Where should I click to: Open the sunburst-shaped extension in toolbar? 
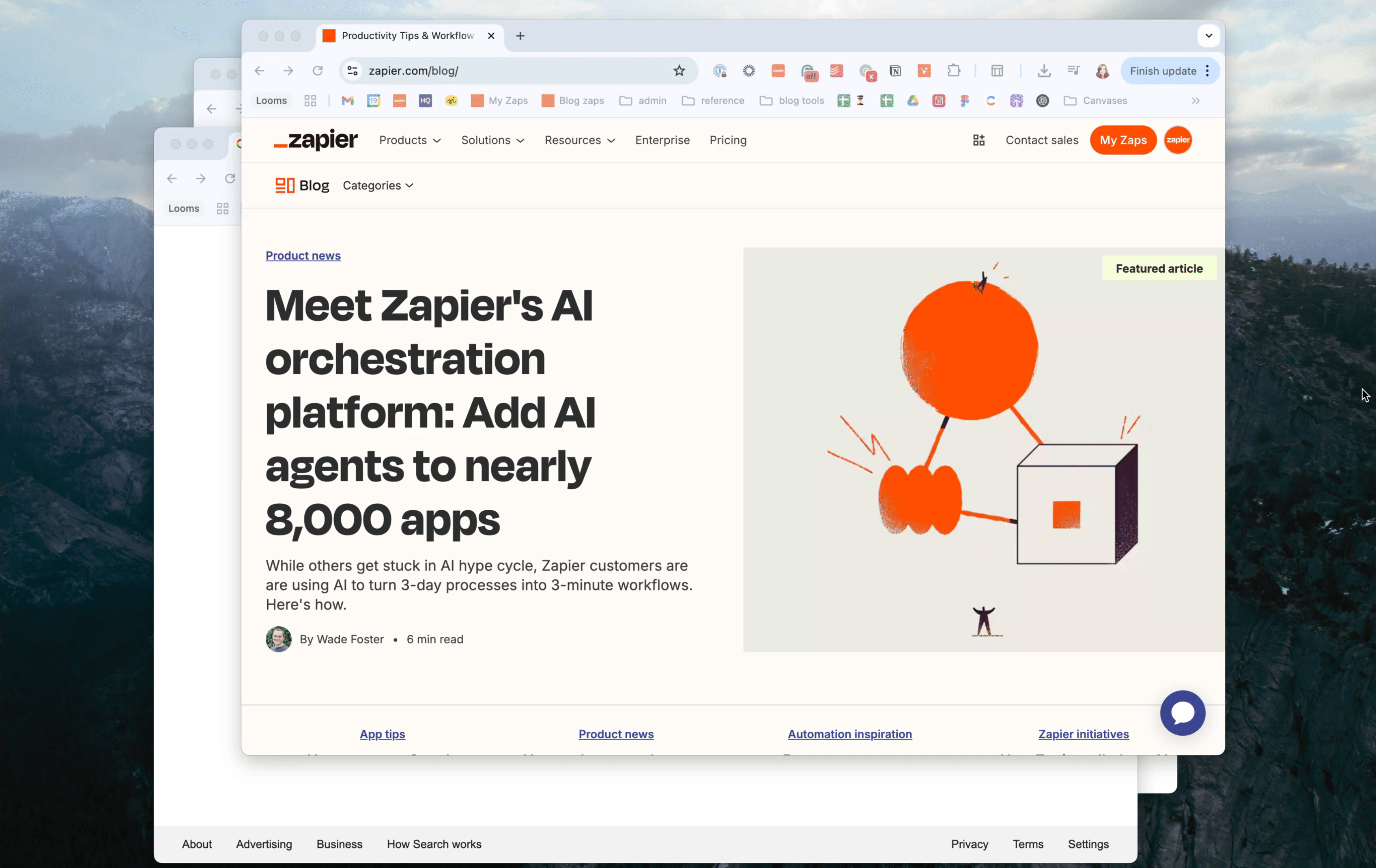[x=748, y=71]
